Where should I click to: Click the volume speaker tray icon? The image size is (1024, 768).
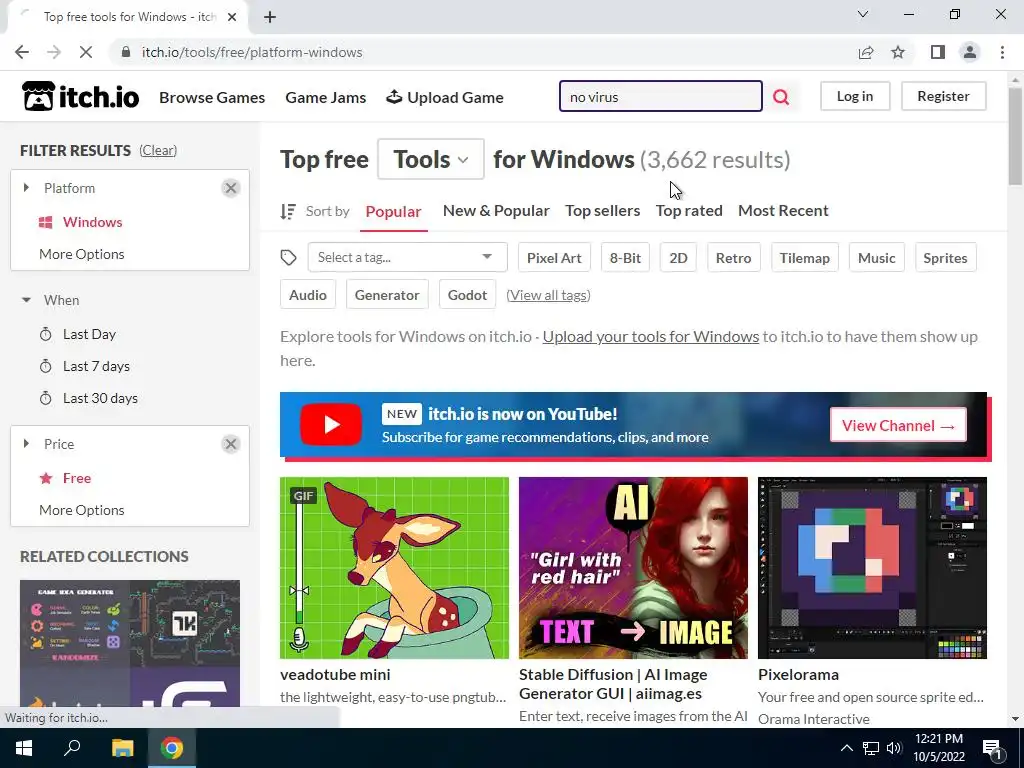894,748
